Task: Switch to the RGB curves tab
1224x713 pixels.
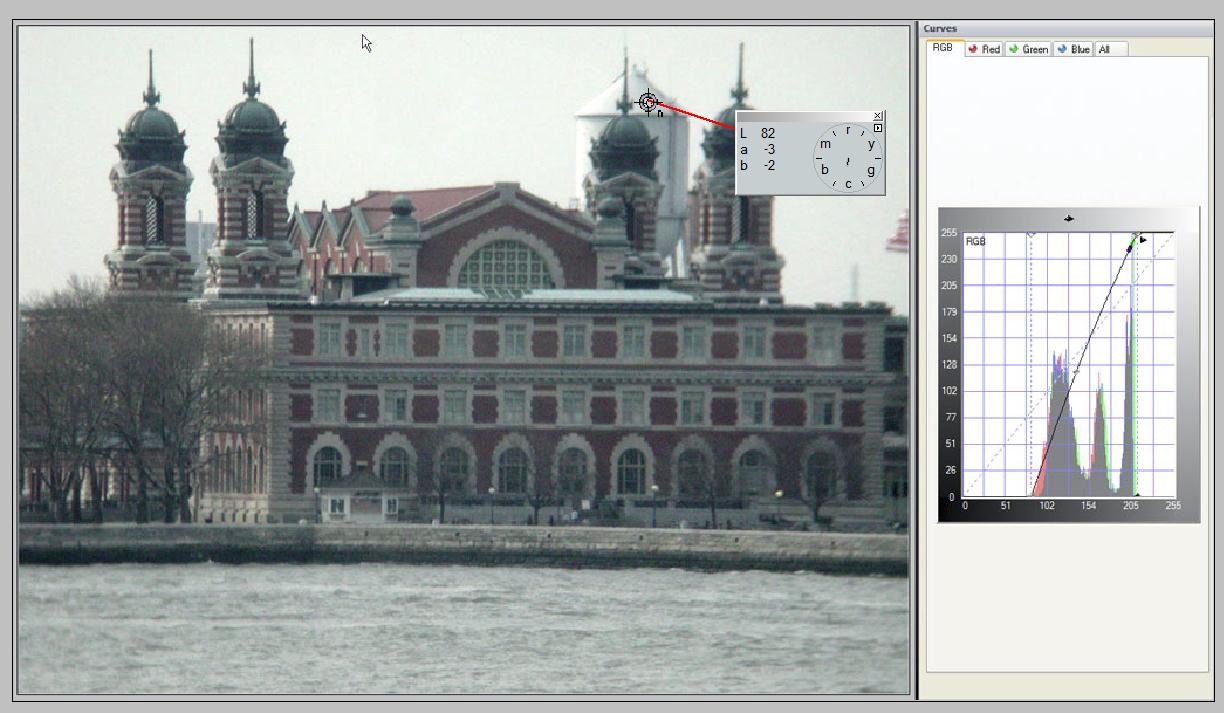Action: point(944,48)
